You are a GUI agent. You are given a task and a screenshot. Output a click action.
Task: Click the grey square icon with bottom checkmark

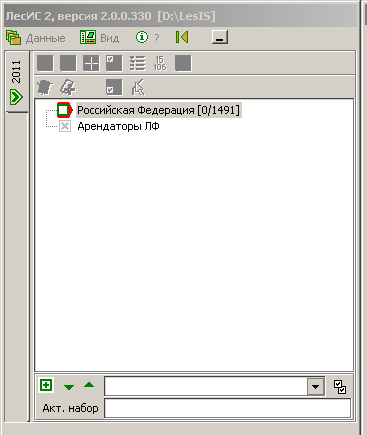pyautogui.click(x=114, y=87)
